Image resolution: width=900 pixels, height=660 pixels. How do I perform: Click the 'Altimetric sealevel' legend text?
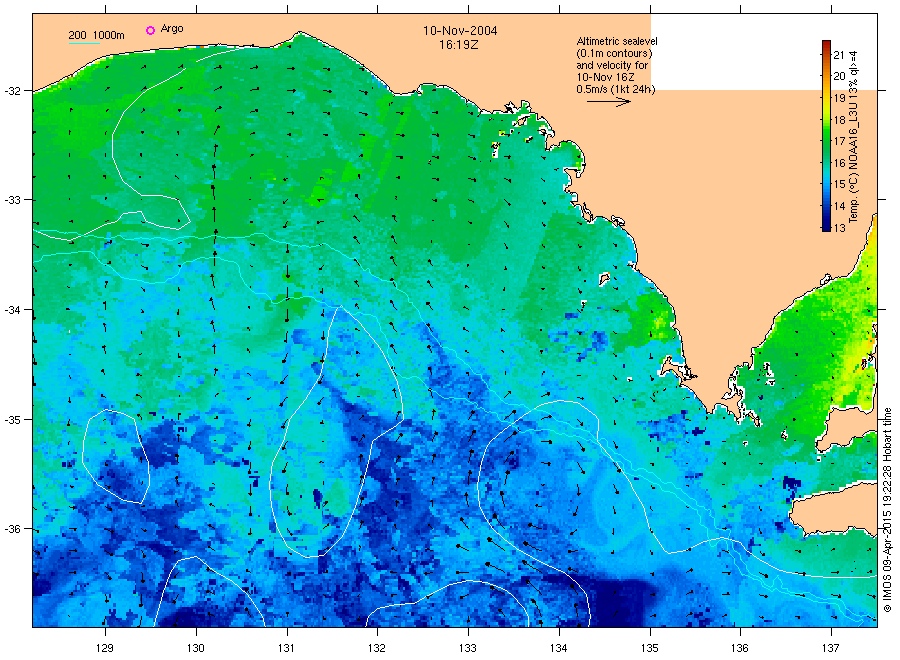(x=616, y=41)
